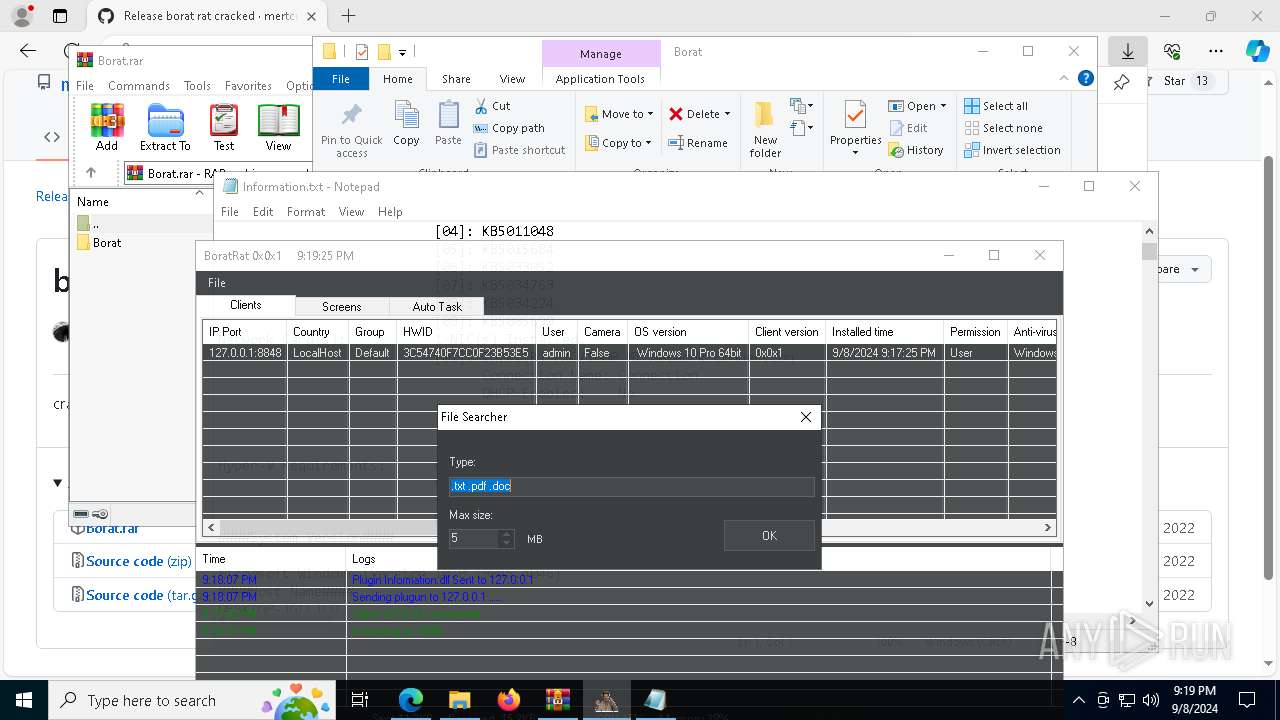
Task: Collapse the Explorer ribbon with the chevron
Action: [1064, 78]
